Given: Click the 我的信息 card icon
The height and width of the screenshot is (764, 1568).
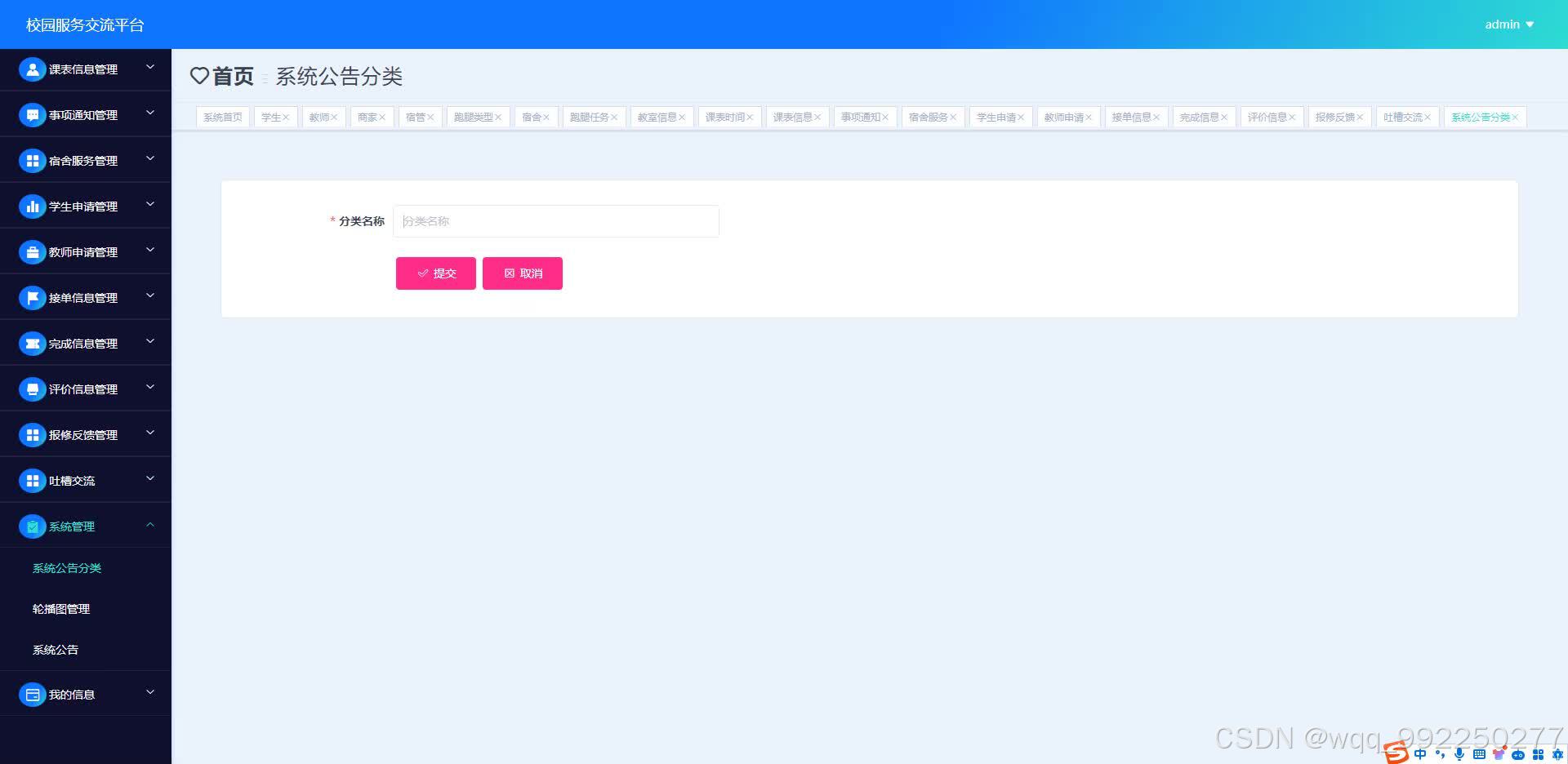Looking at the screenshot, I should coord(32,695).
